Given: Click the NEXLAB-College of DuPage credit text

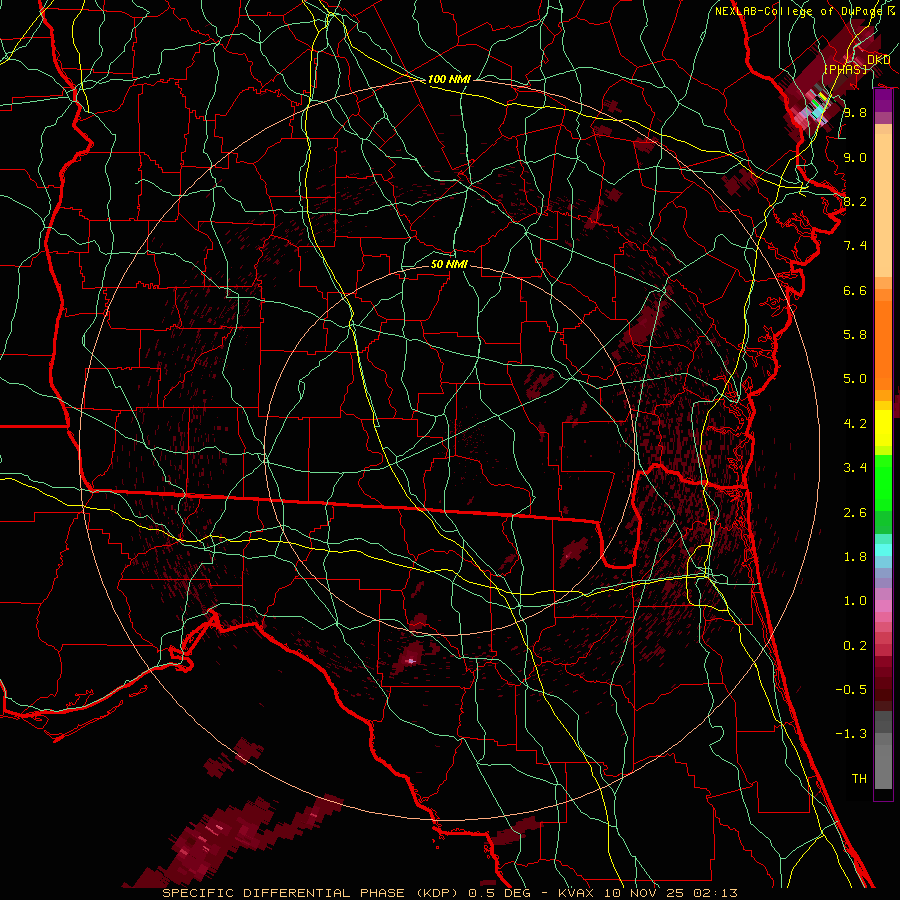Looking at the screenshot, I should [800, 11].
